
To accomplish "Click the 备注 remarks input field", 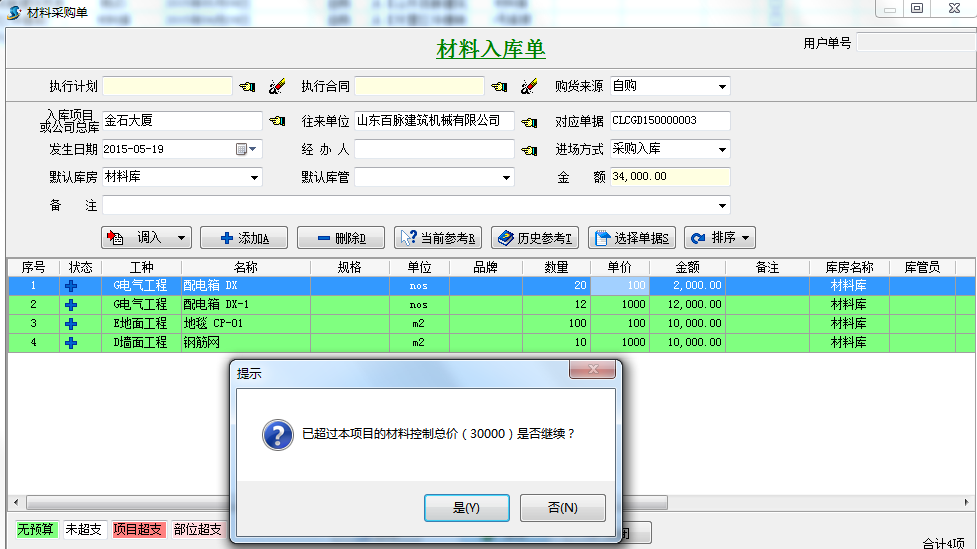I will coord(410,206).
